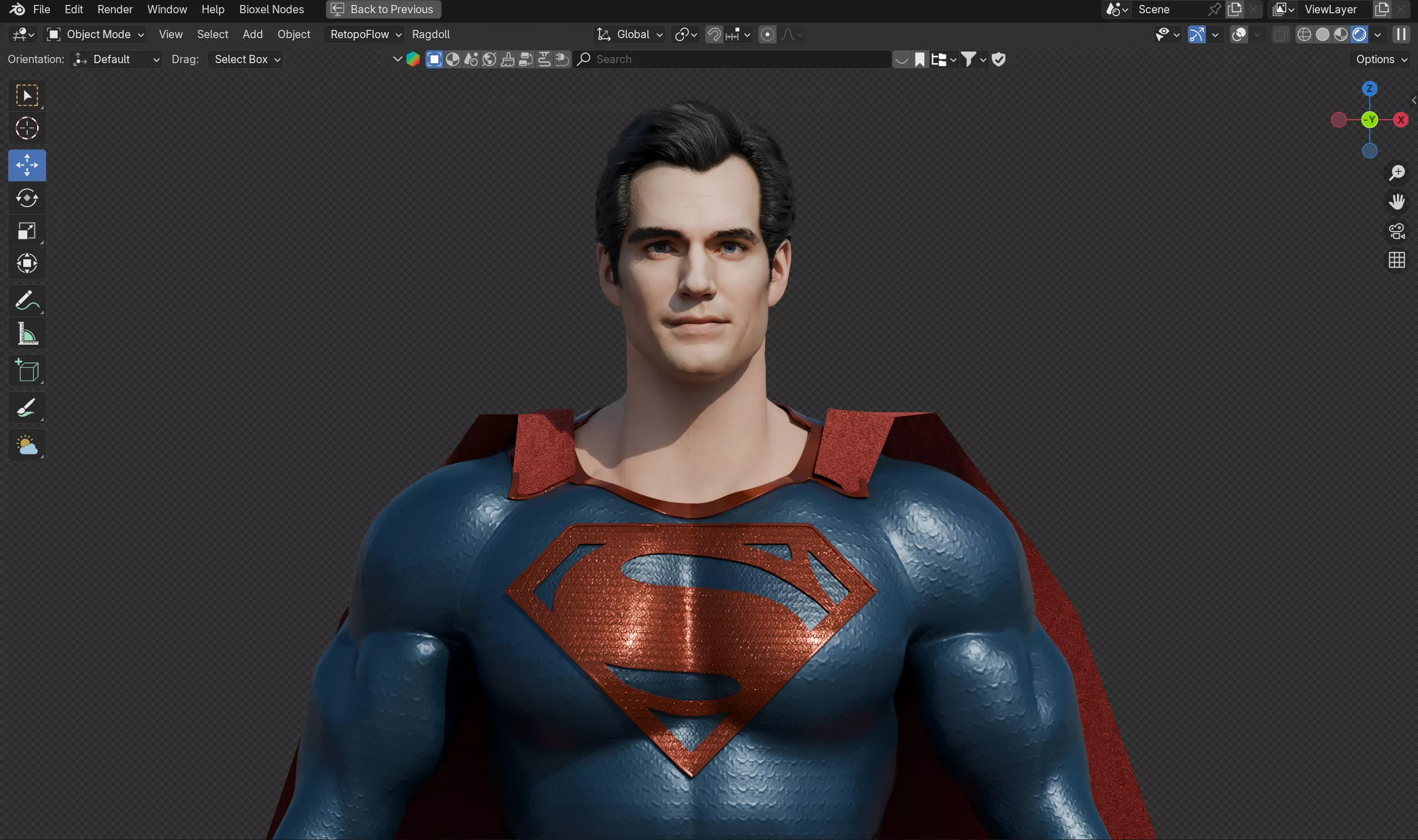Viewport: 1418px width, 840px height.
Task: Click the sun and cloud weather tool icon
Action: [x=27, y=444]
